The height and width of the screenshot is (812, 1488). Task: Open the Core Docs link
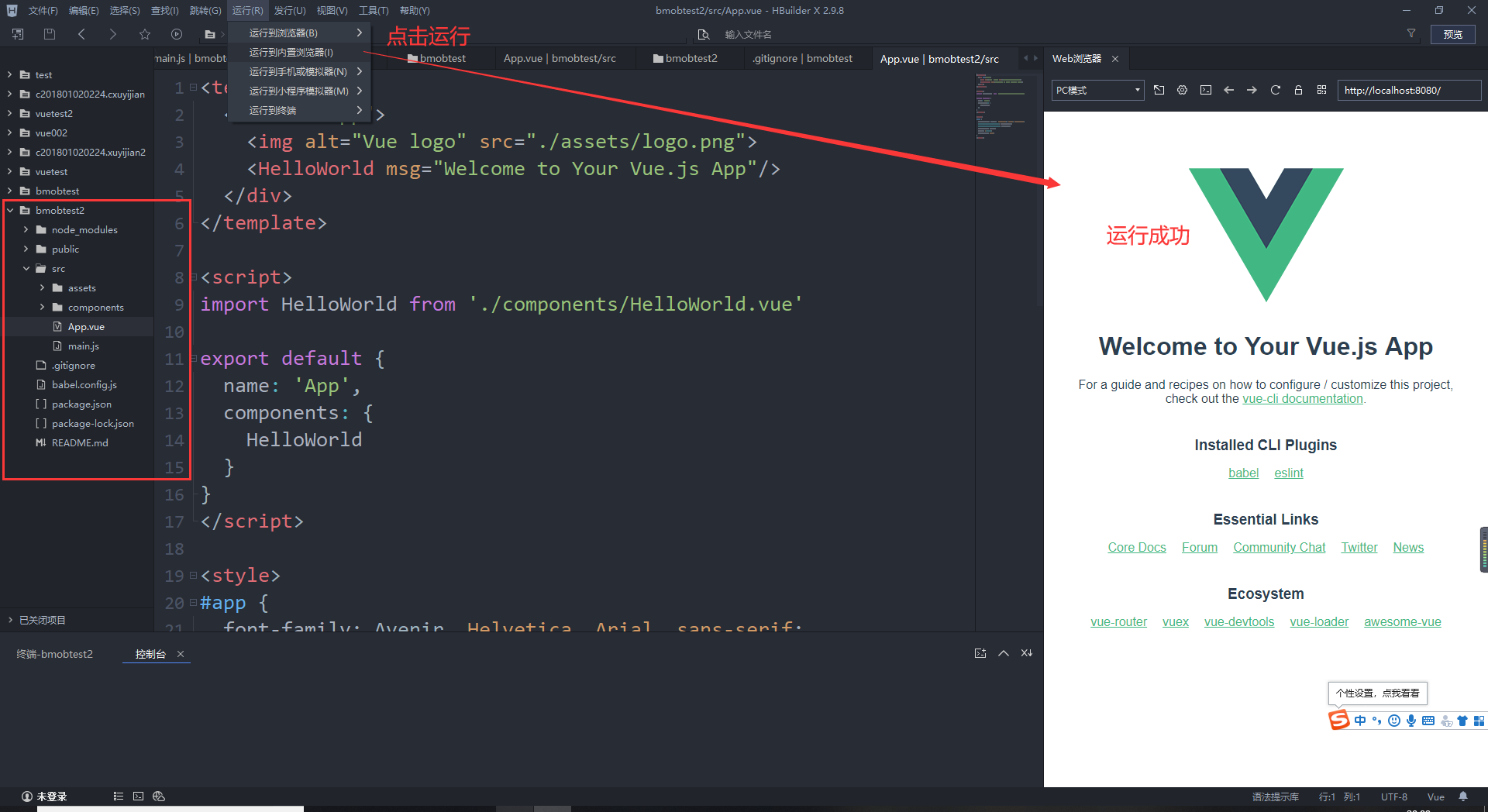click(x=1137, y=547)
